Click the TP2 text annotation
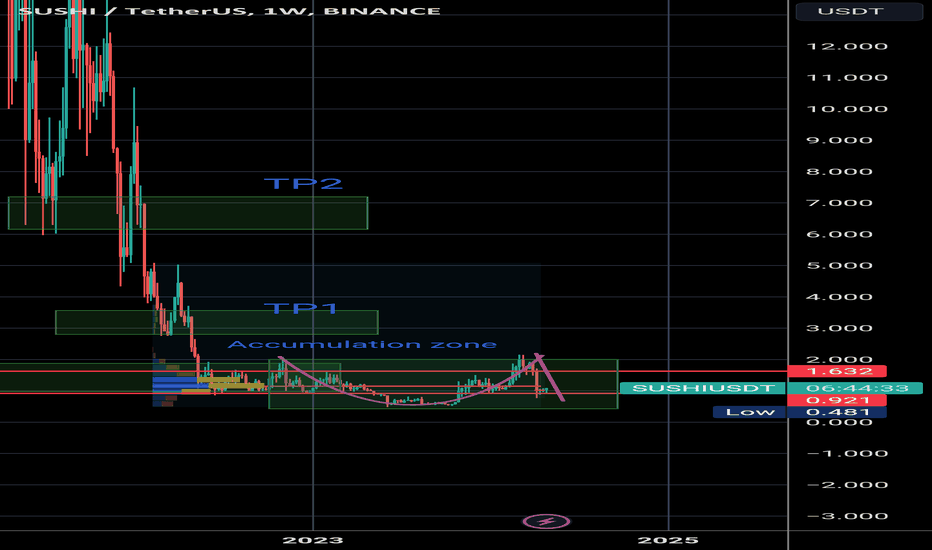This screenshot has width=932, height=550. (x=303, y=183)
